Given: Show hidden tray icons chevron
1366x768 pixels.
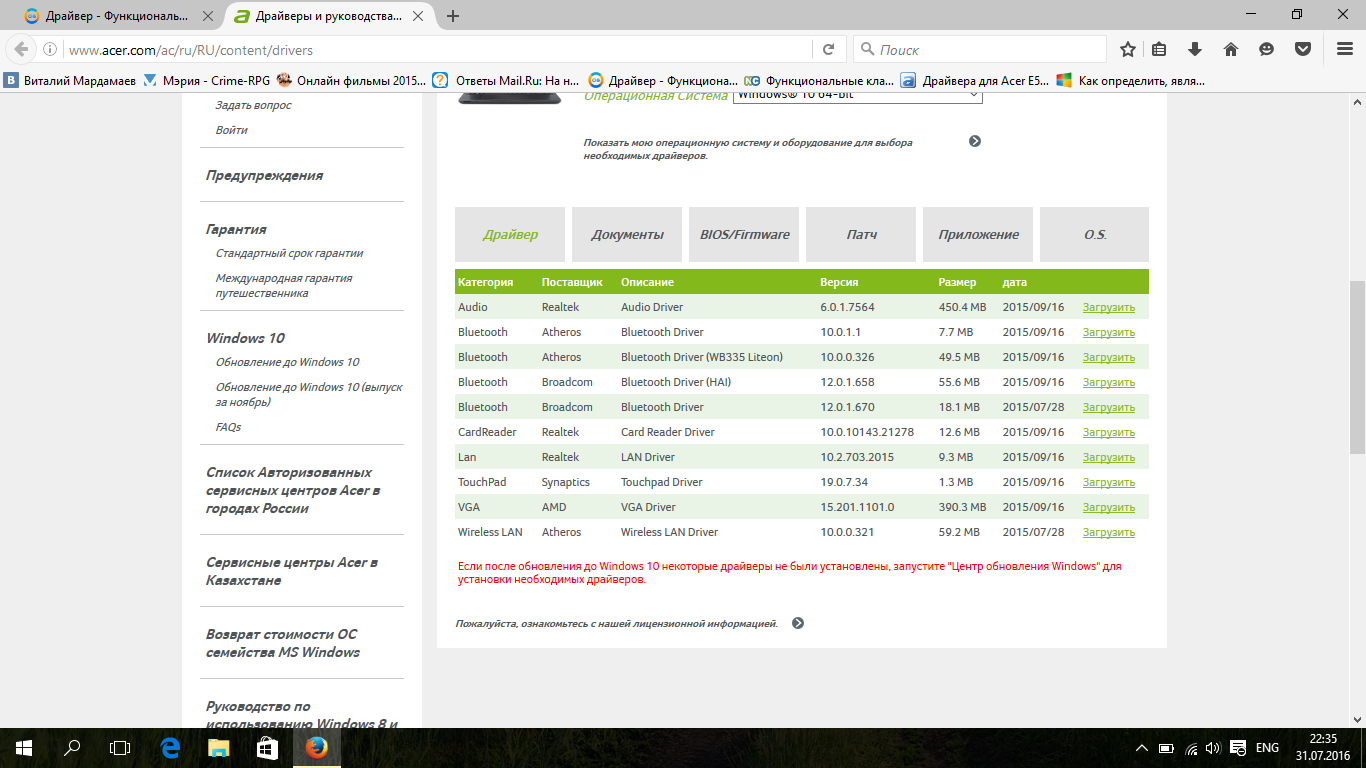Looking at the screenshot, I should coord(1142,748).
